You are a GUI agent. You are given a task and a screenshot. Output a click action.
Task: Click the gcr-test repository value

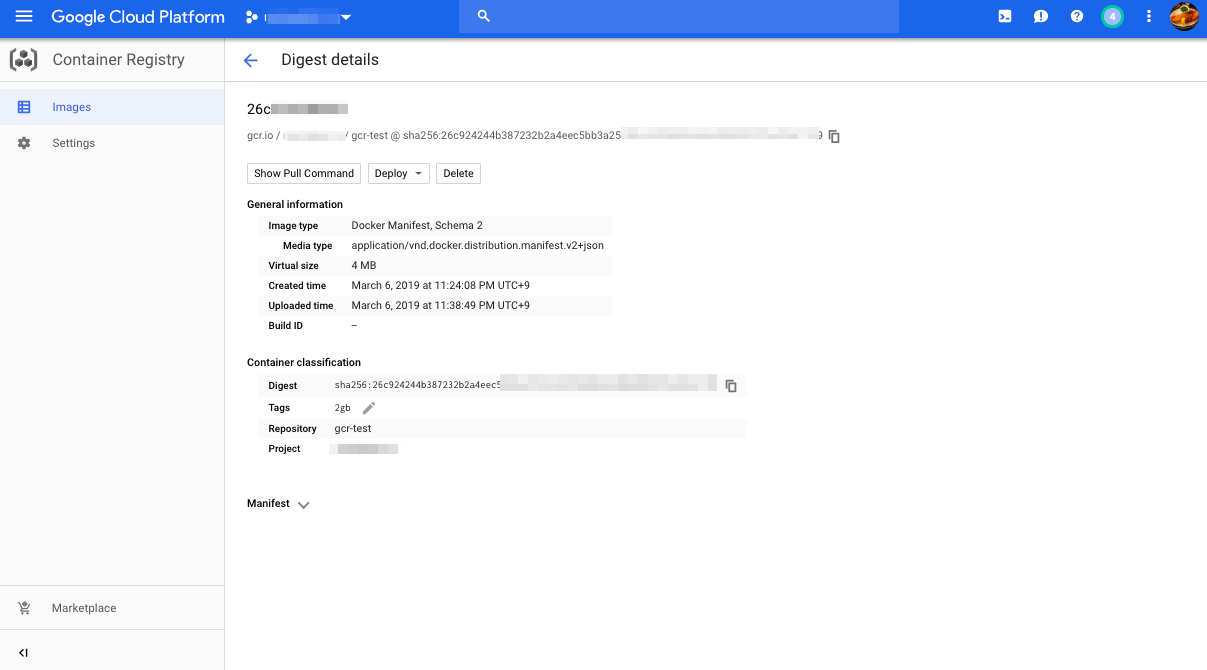[353, 428]
